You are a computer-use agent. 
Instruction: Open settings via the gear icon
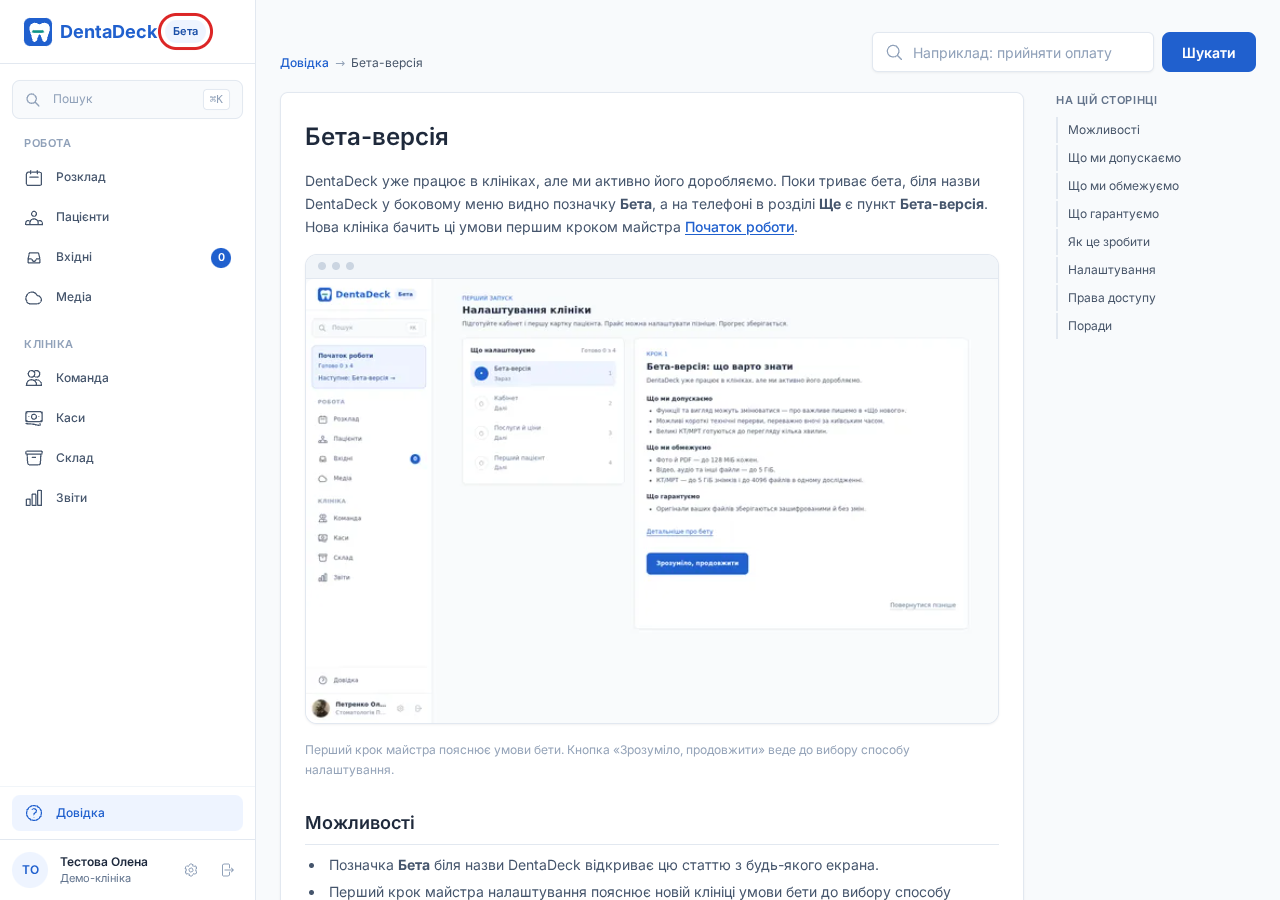[191, 870]
